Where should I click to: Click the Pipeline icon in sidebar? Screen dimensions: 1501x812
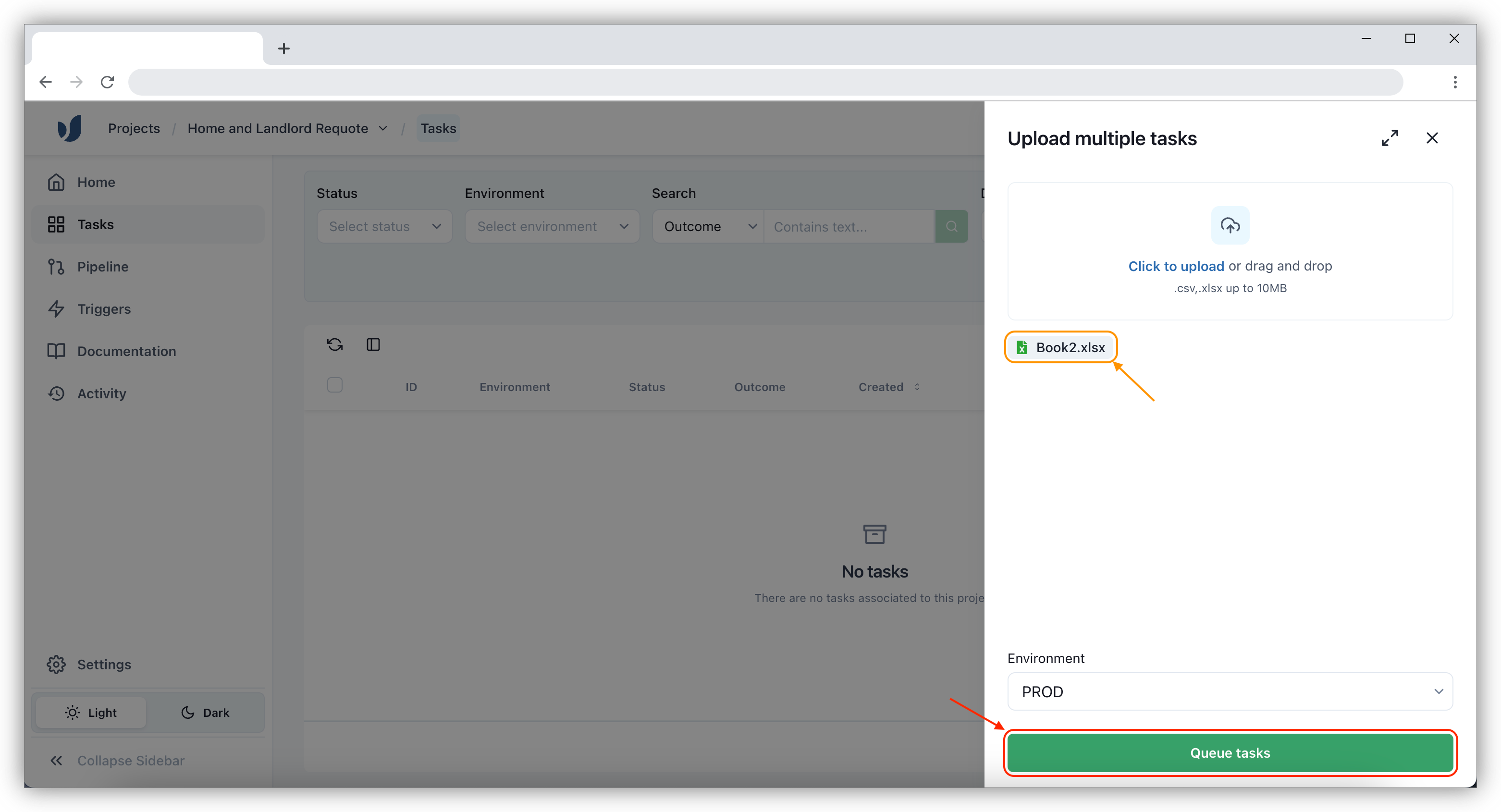point(57,267)
